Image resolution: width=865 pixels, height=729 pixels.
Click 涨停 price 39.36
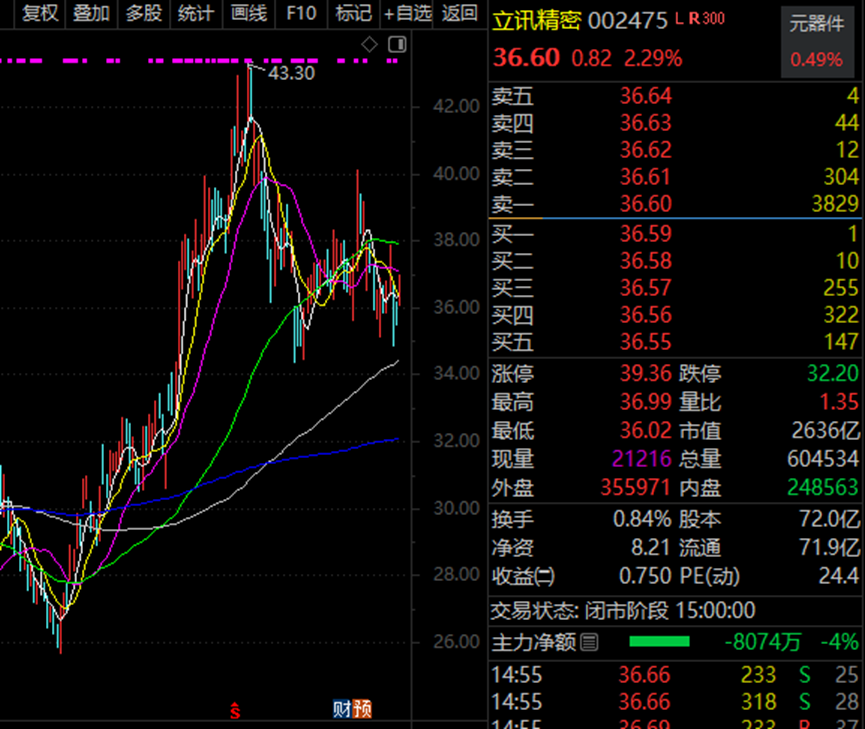(645, 374)
